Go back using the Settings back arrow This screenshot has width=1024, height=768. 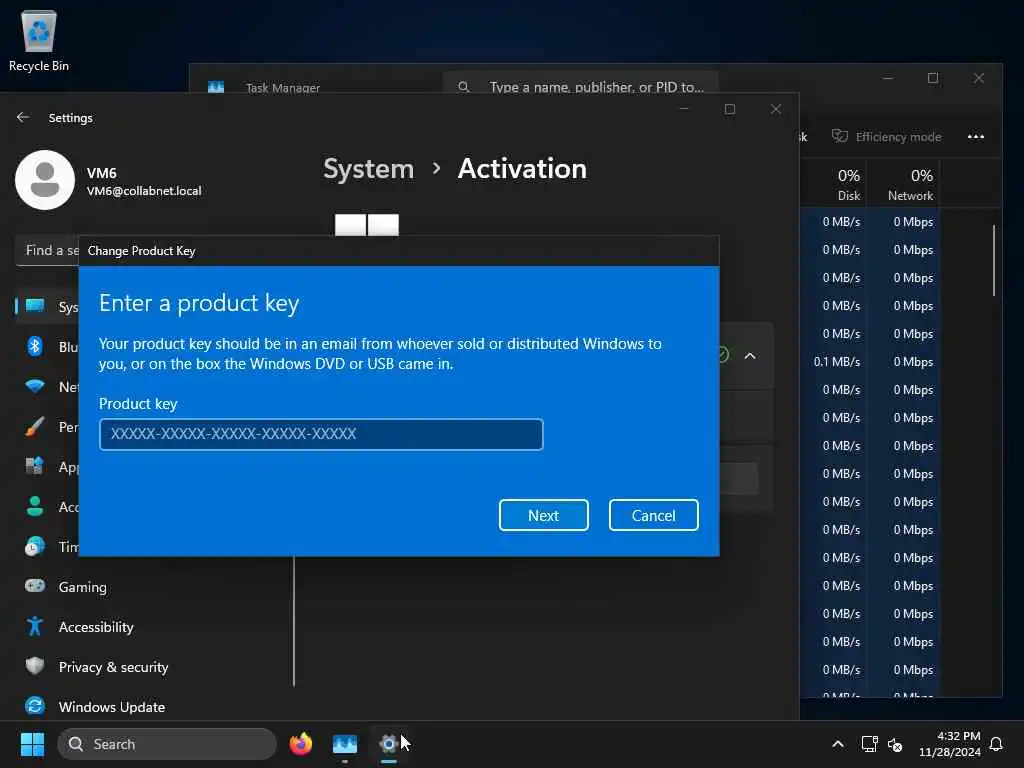click(23, 118)
